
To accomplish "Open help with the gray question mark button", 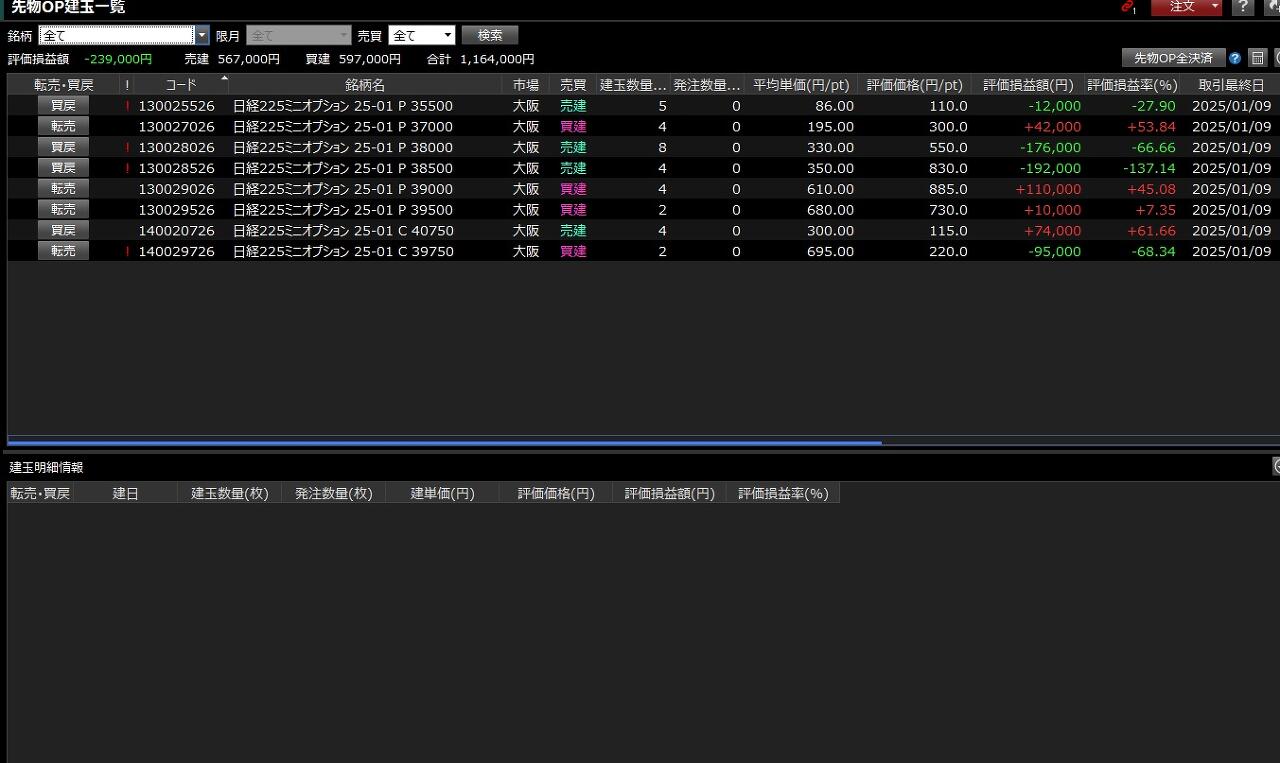I will click(1243, 7).
